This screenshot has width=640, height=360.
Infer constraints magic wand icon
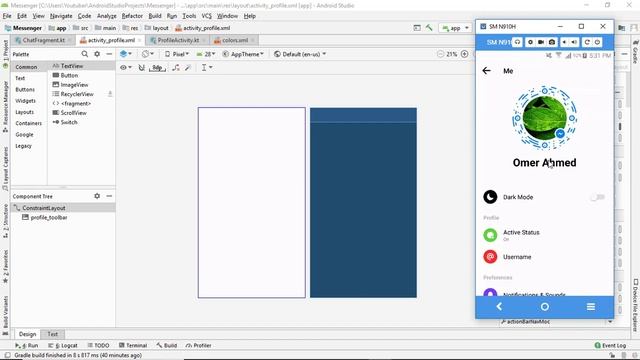tap(188, 67)
